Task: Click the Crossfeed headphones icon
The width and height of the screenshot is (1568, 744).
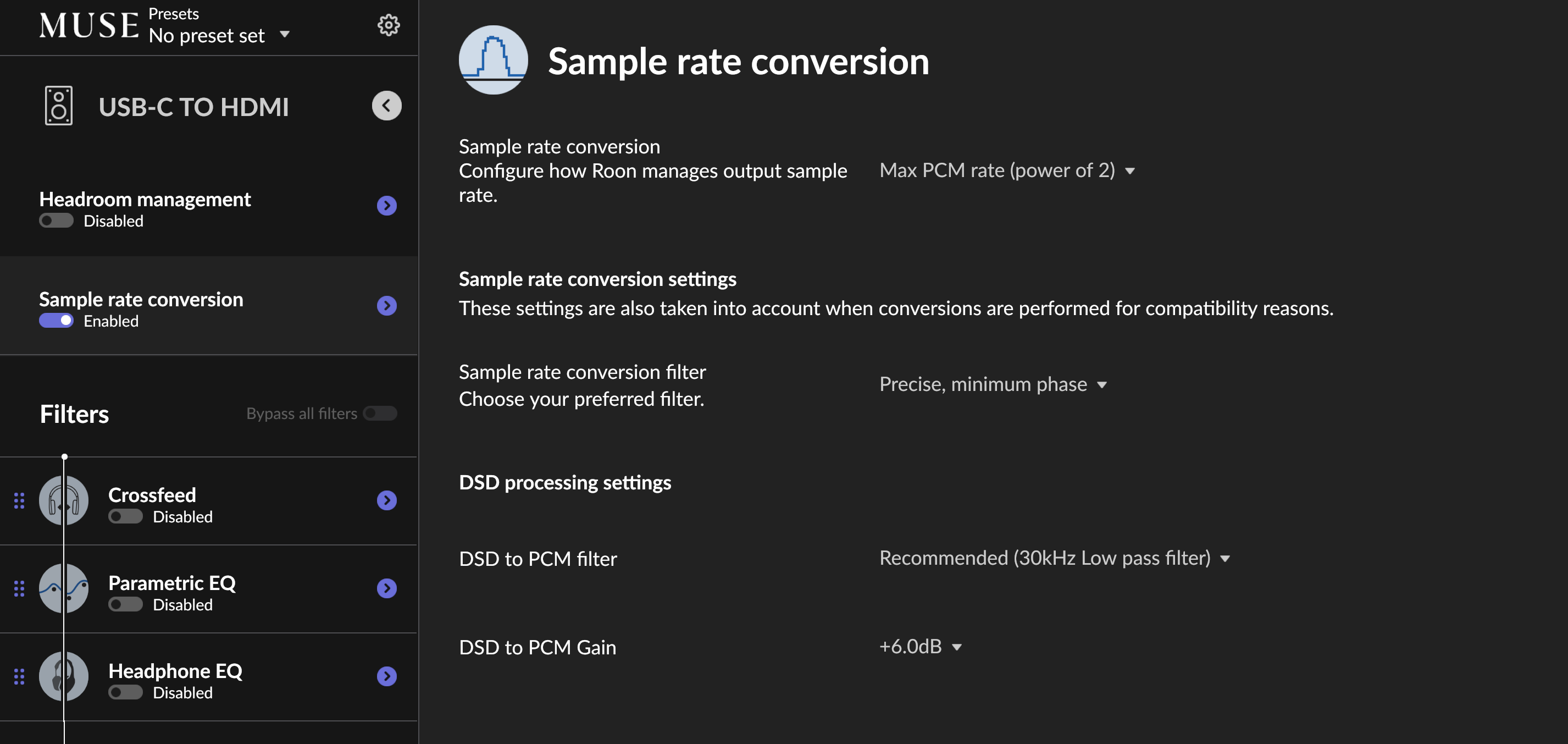Action: (x=64, y=500)
